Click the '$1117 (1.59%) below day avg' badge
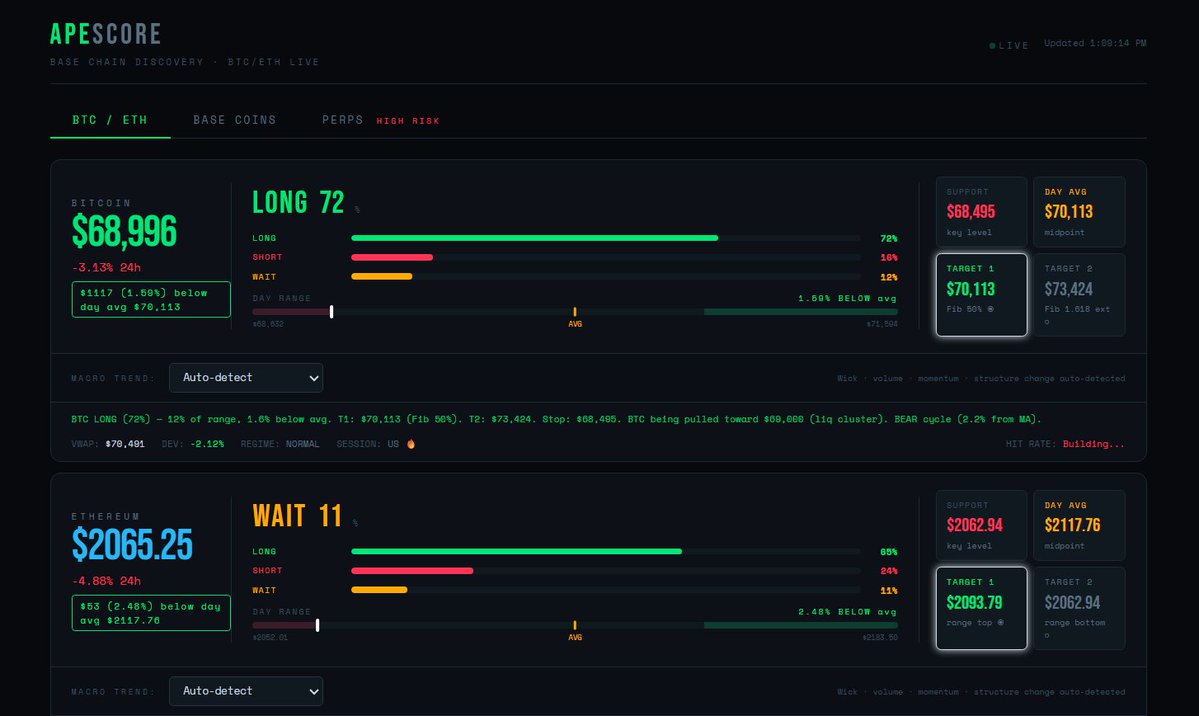1199x716 pixels. click(151, 300)
